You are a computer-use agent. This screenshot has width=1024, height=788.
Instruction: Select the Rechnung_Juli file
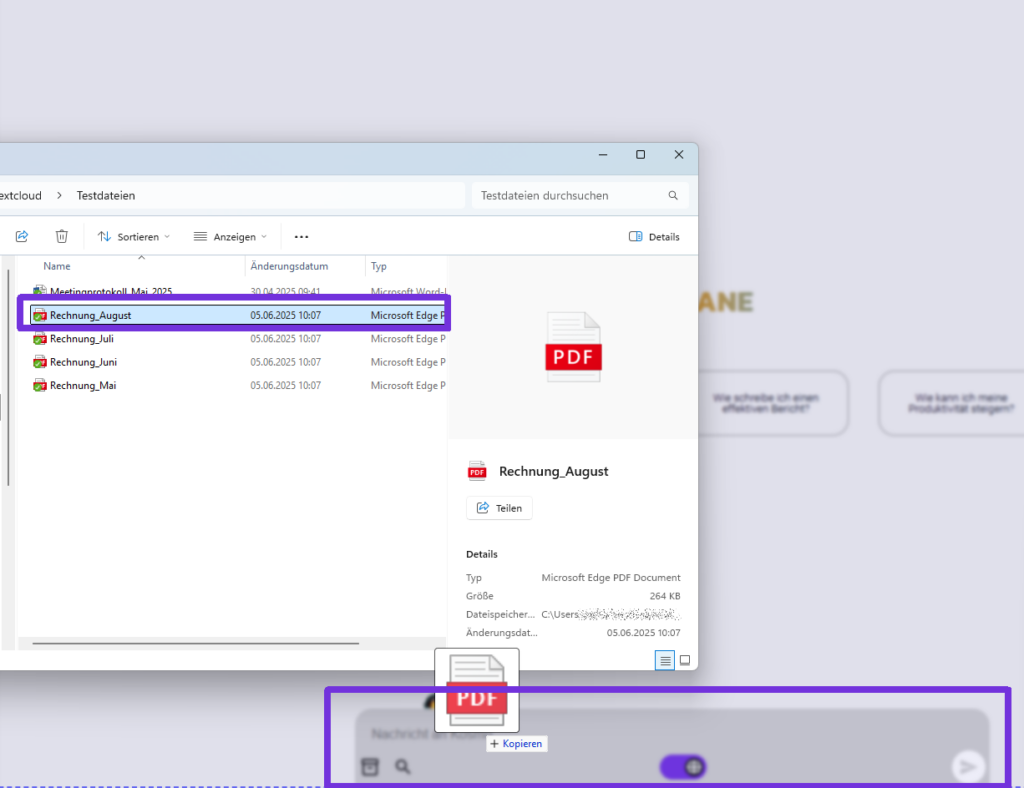82,339
